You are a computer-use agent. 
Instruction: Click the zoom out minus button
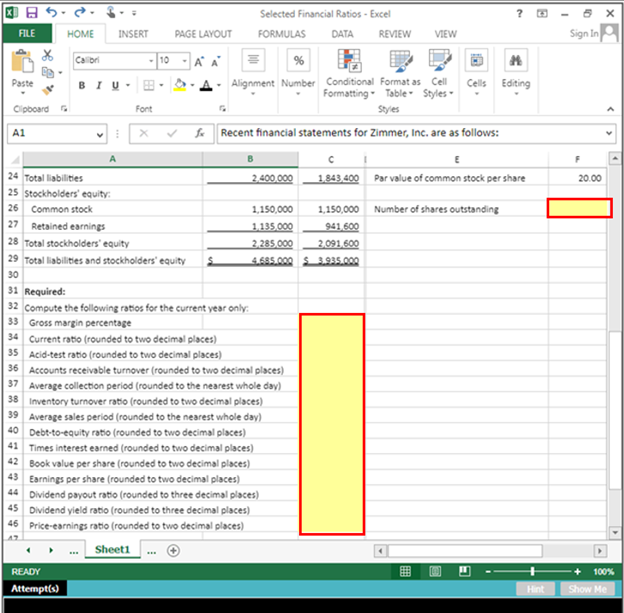(x=488, y=572)
